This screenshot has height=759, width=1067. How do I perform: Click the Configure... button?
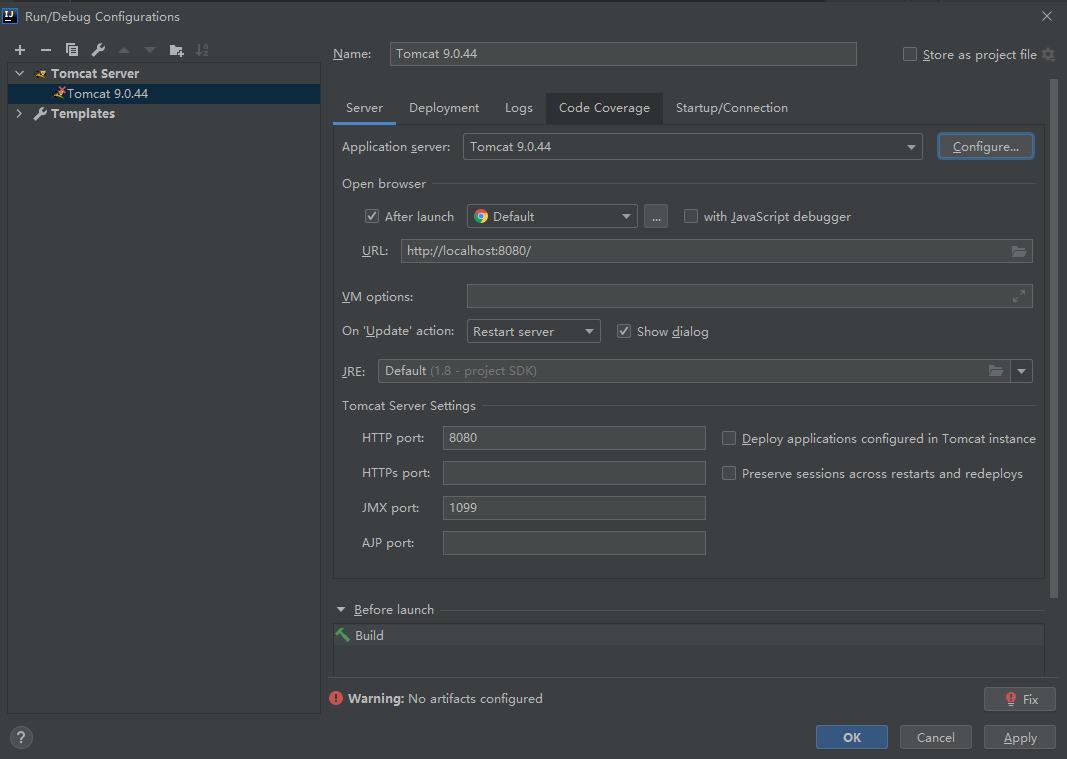pyautogui.click(x=985, y=146)
